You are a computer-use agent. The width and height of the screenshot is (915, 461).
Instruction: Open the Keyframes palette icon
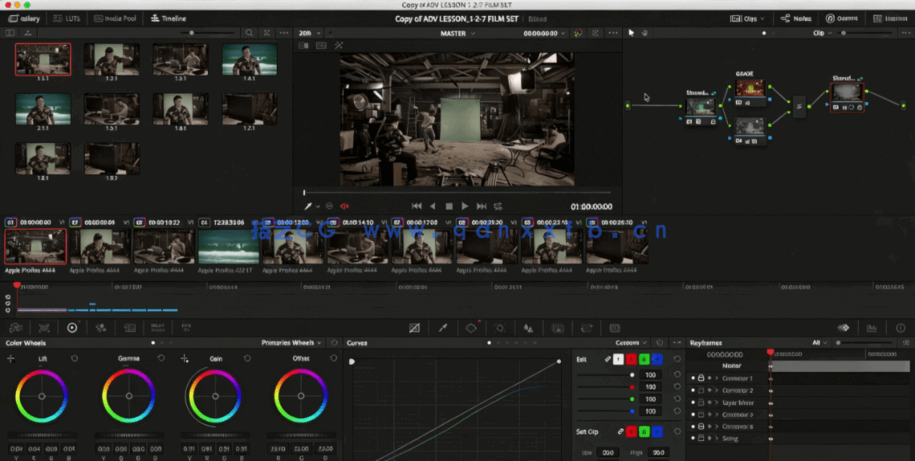point(843,328)
